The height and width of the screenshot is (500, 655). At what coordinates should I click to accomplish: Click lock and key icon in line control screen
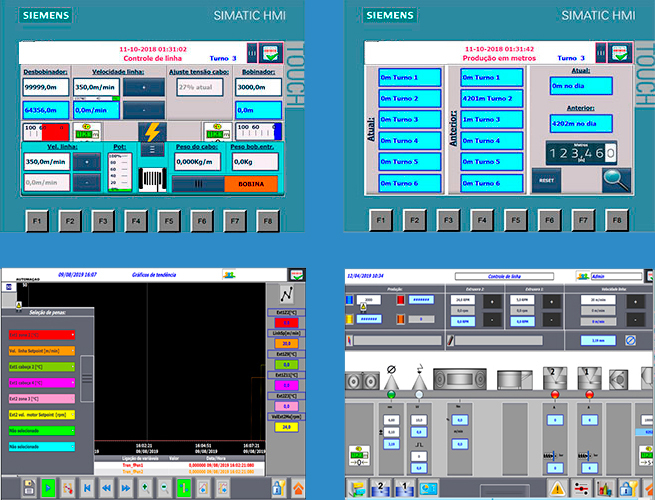point(627,488)
